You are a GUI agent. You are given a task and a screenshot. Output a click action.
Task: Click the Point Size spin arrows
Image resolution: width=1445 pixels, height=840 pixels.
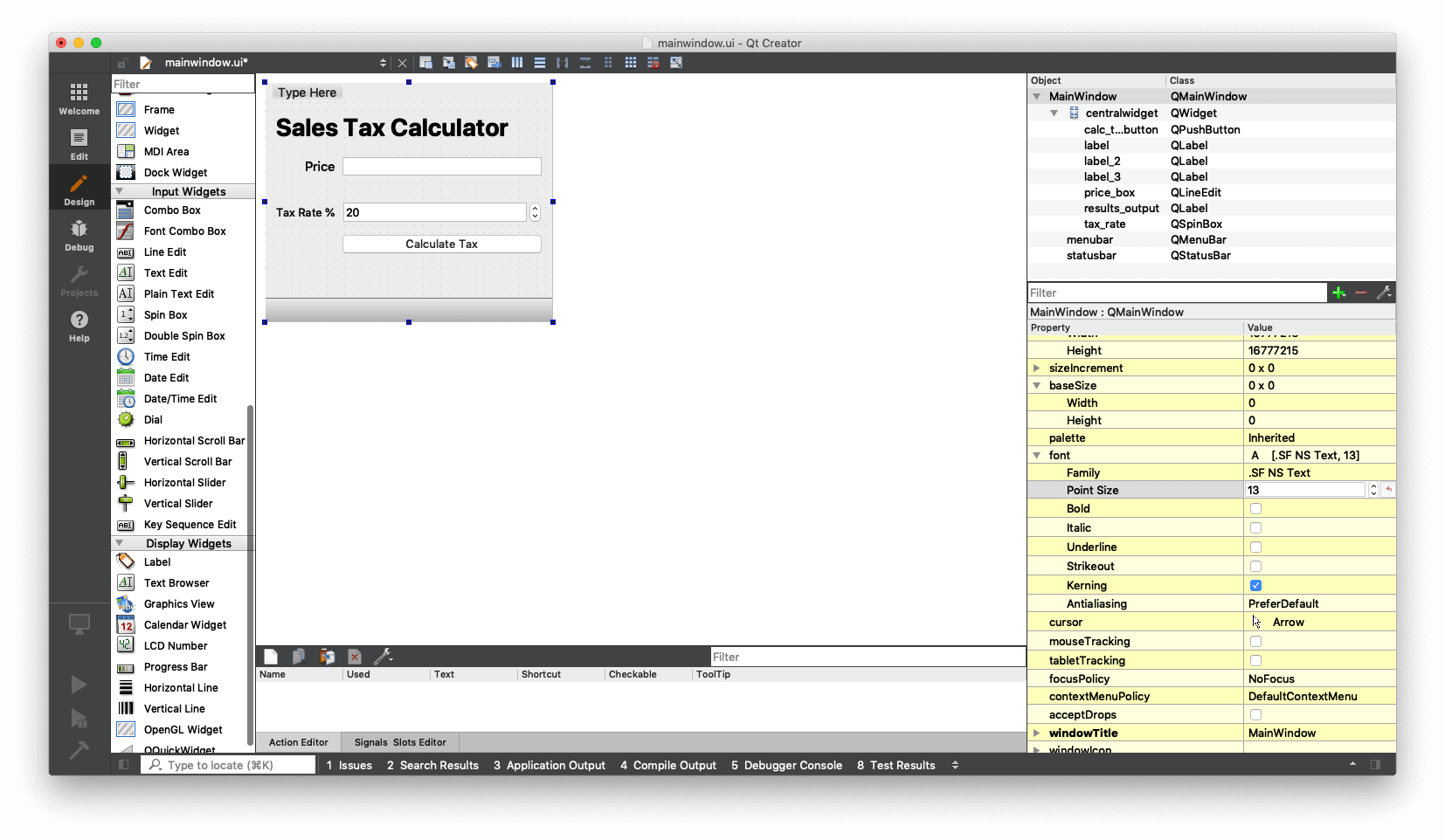coord(1373,491)
